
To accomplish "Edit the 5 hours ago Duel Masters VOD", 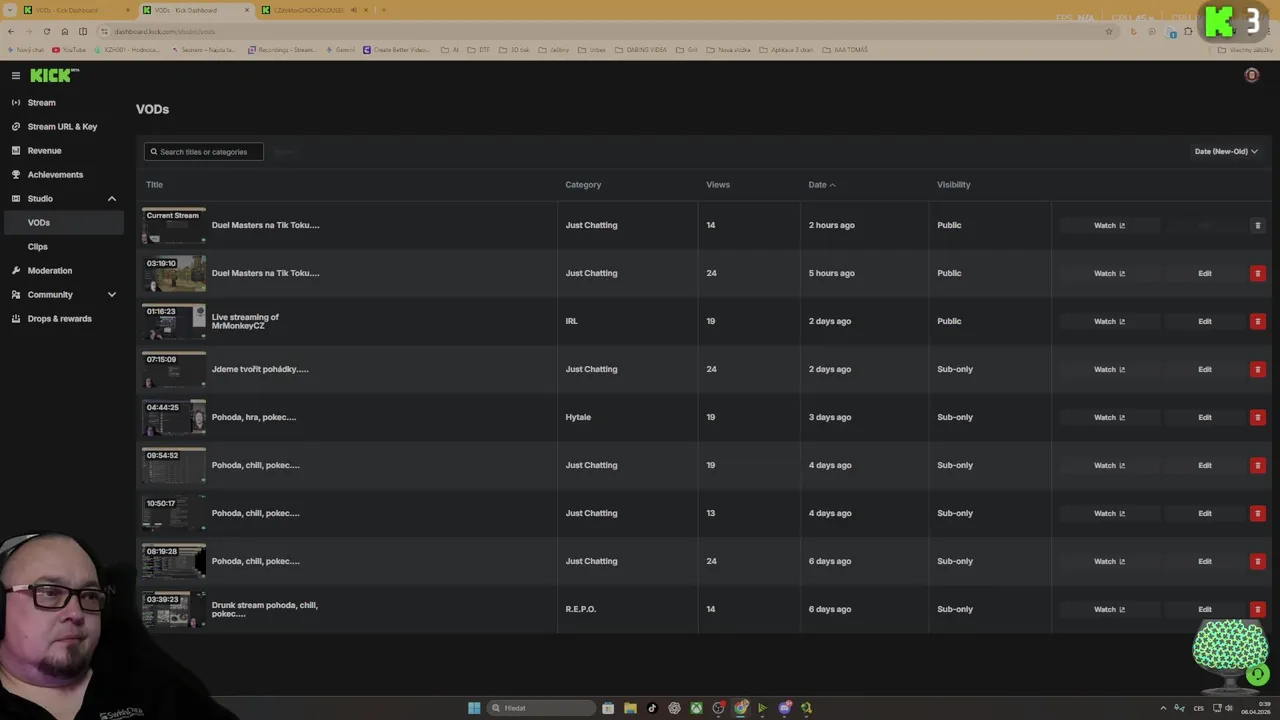I will coord(1205,273).
